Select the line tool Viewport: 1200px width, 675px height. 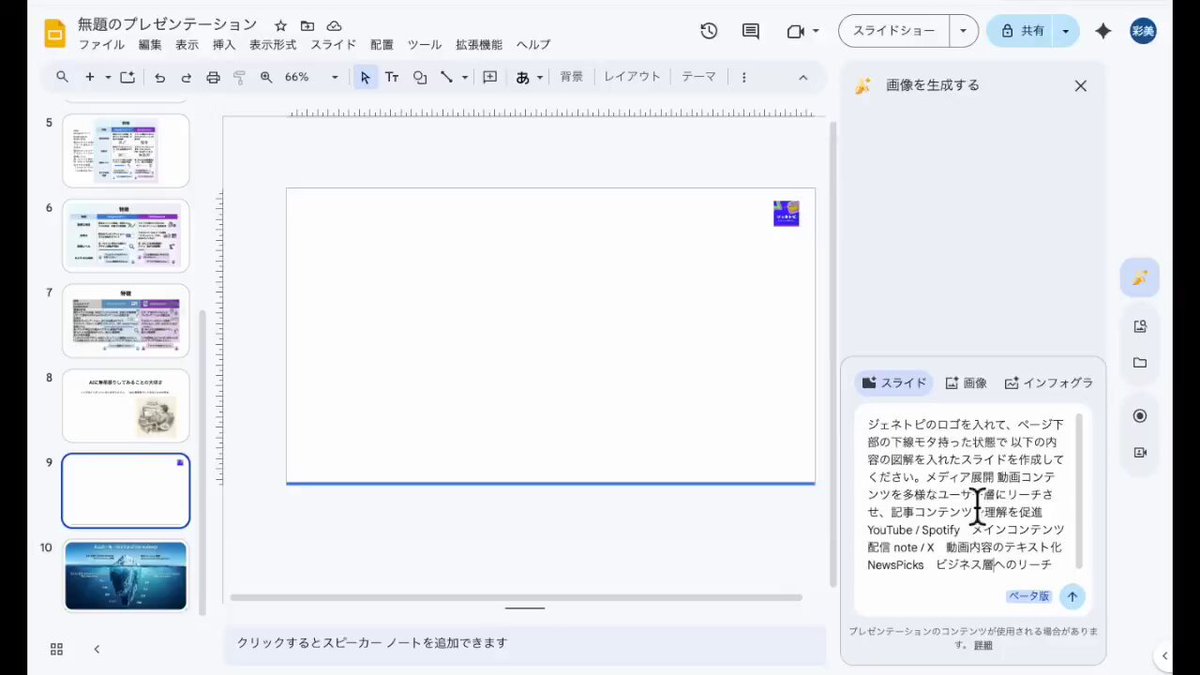pyautogui.click(x=447, y=77)
